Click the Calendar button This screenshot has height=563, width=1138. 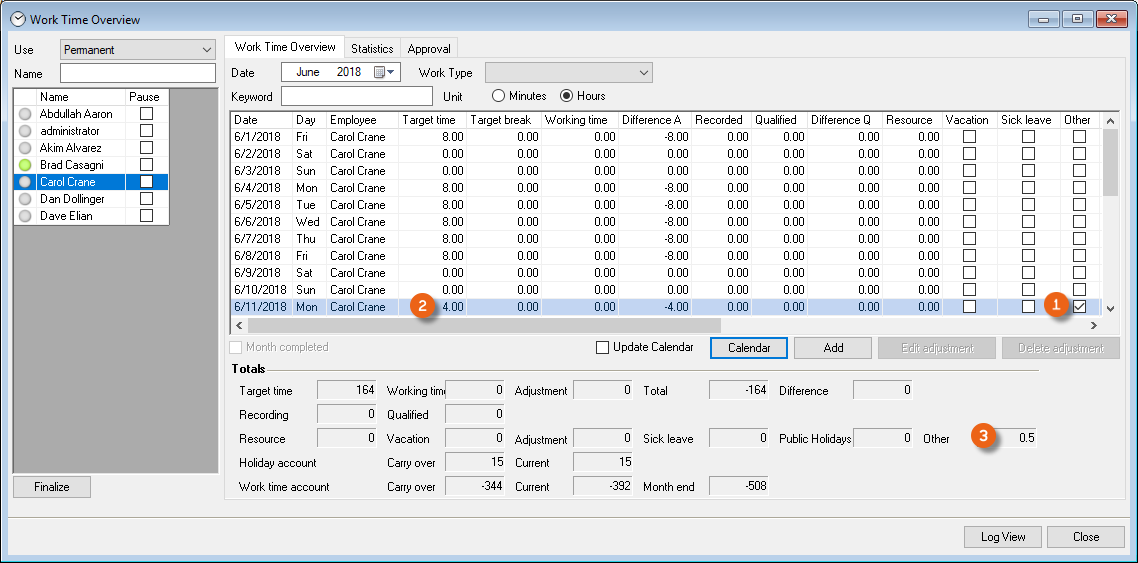click(x=748, y=348)
